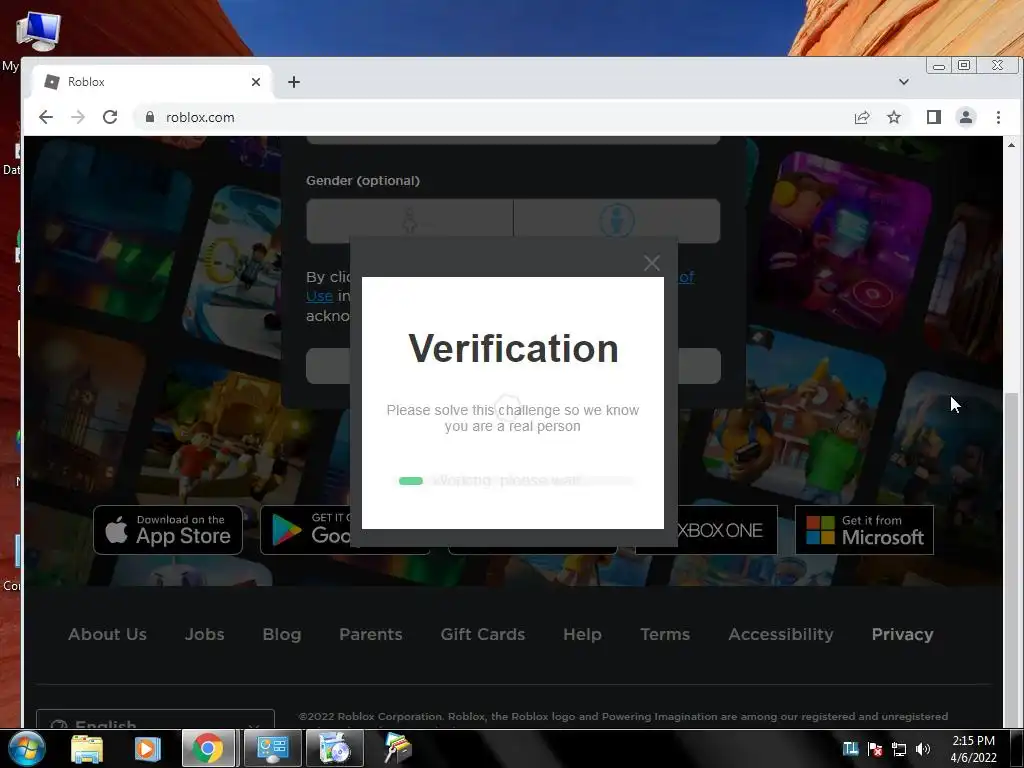Open the Gift Cards footer link
This screenshot has height=768, width=1024.
[483, 634]
